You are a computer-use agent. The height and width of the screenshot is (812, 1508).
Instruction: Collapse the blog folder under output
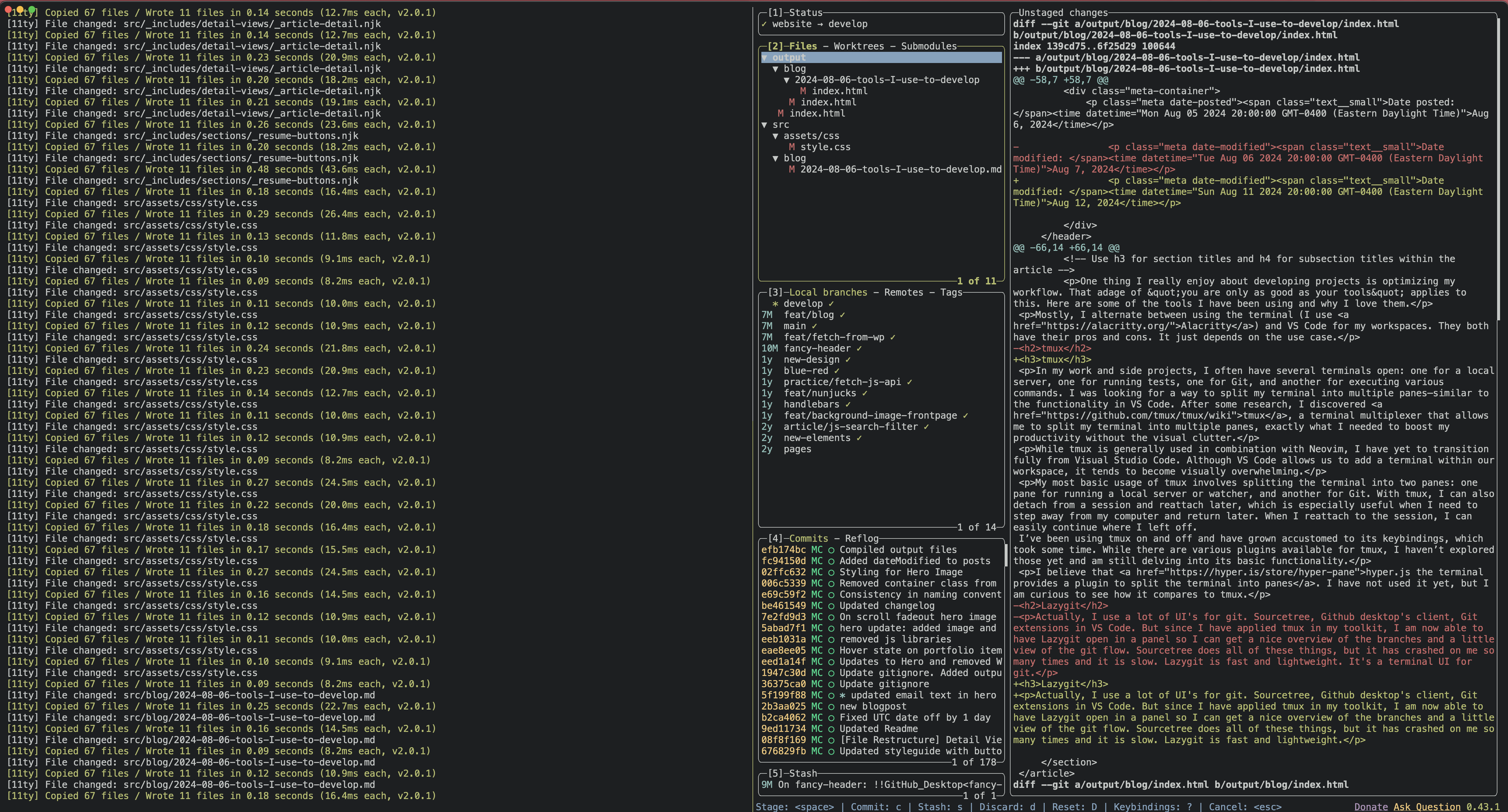click(x=776, y=68)
